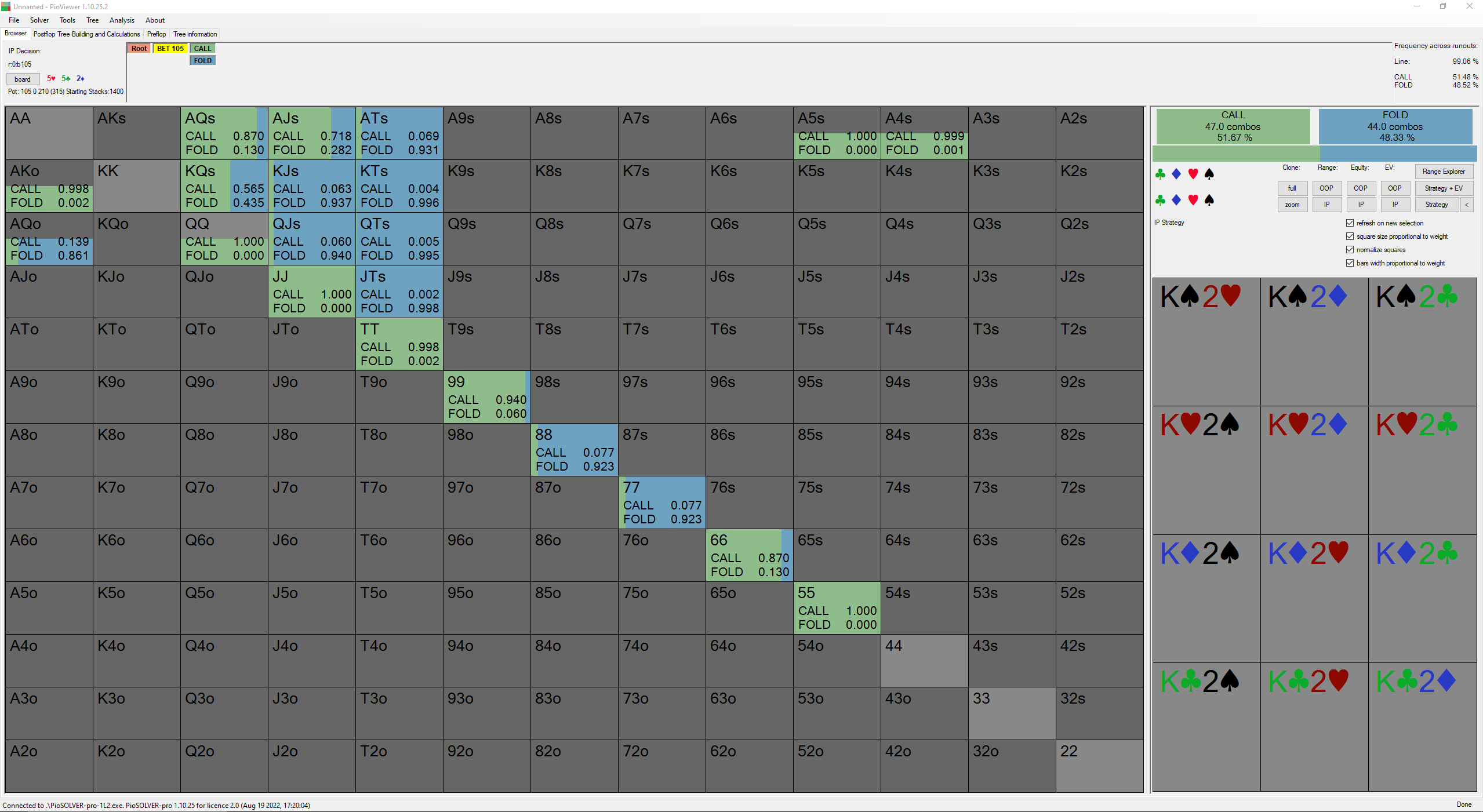Screen dimensions: 1483x812
Task: Click the Strategy + EV button
Action: tap(1443, 188)
